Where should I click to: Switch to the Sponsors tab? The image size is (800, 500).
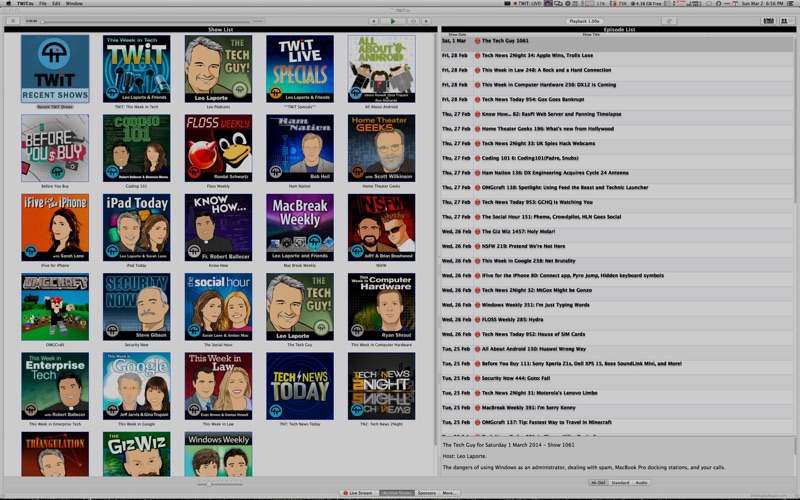427,493
